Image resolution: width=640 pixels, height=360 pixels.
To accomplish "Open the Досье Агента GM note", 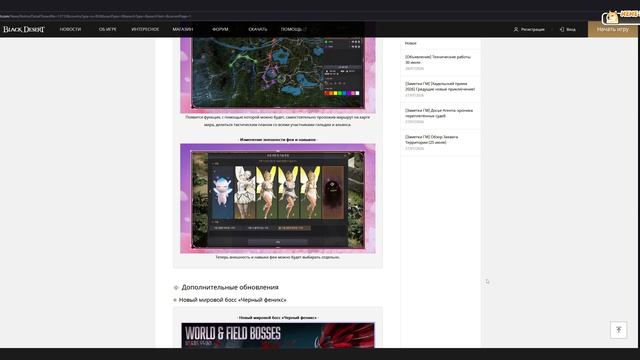I will (x=440, y=116).
